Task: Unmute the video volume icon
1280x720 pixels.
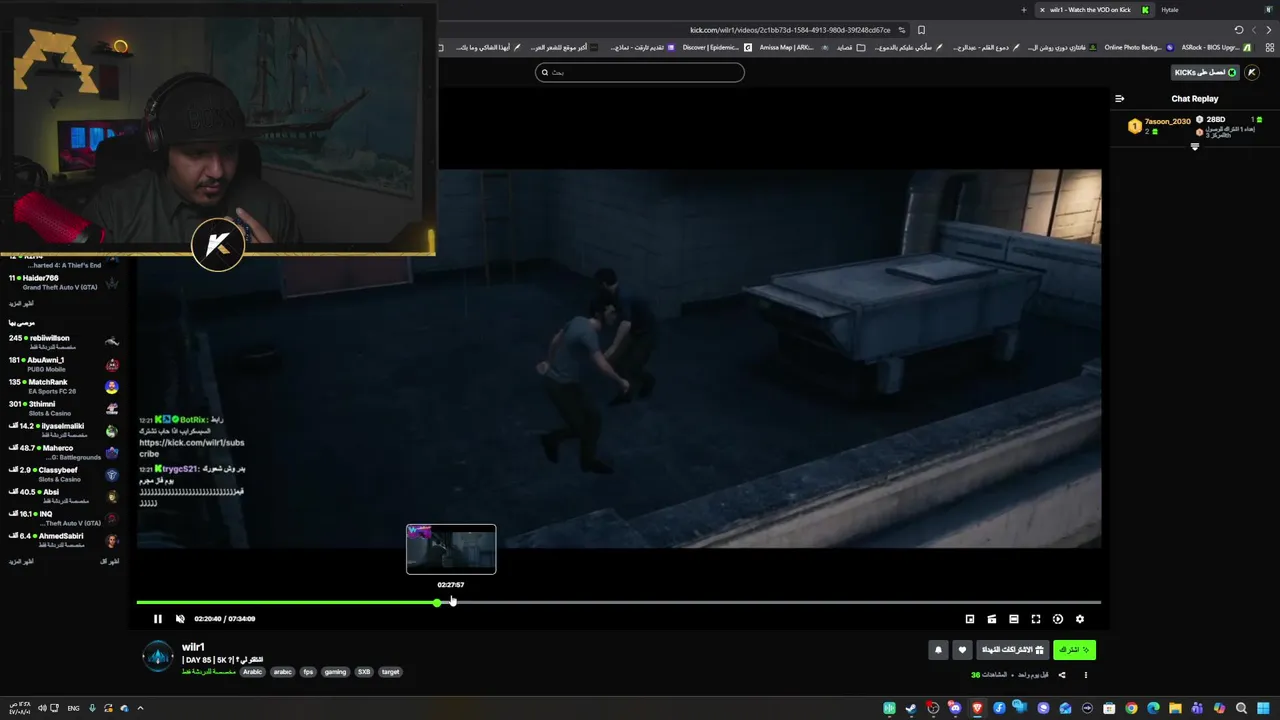Action: [180, 619]
